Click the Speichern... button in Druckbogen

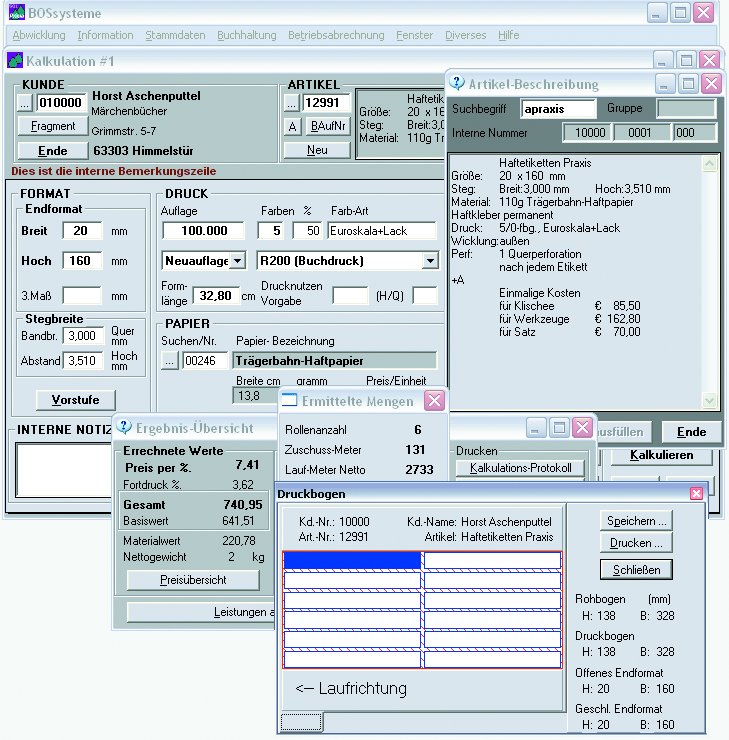tap(636, 521)
